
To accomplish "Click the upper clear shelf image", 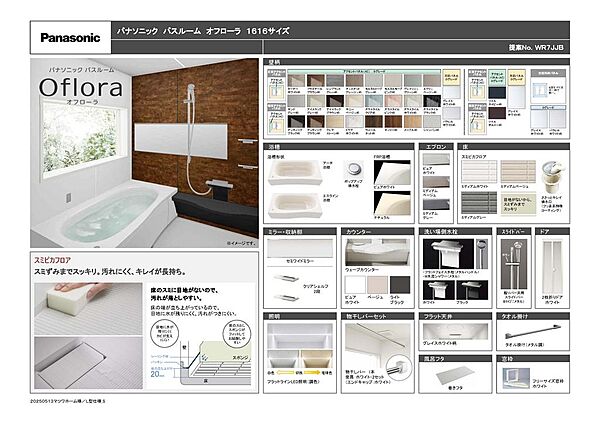I will tap(287, 278).
